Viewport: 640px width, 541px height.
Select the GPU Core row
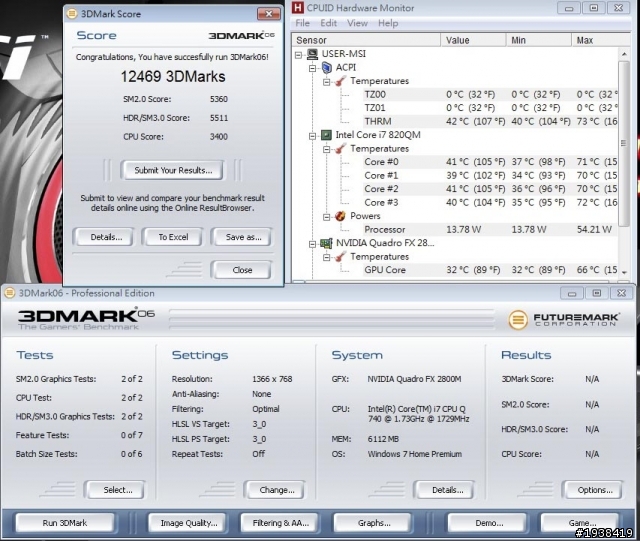pyautogui.click(x=490, y=270)
